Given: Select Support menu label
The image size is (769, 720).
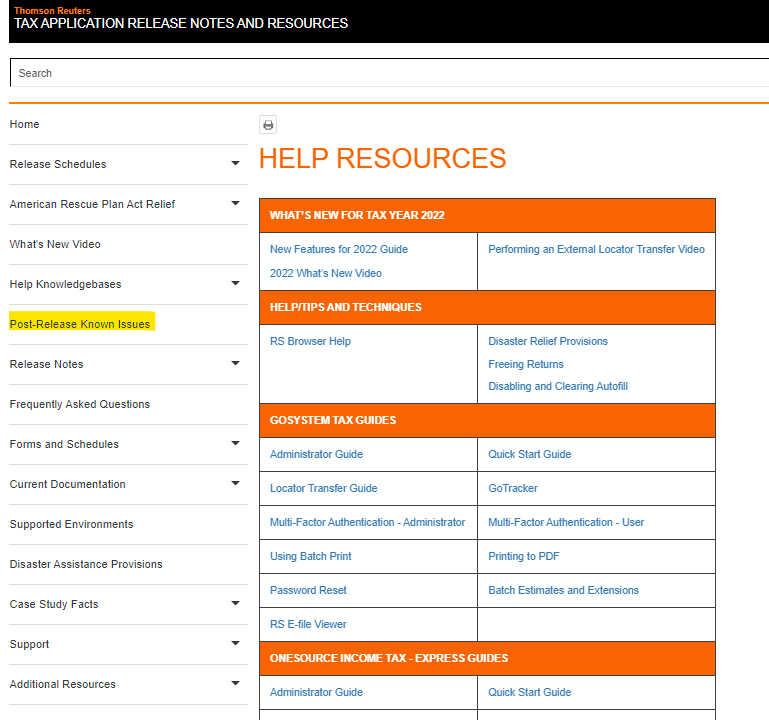Looking at the screenshot, I should (x=29, y=644).
